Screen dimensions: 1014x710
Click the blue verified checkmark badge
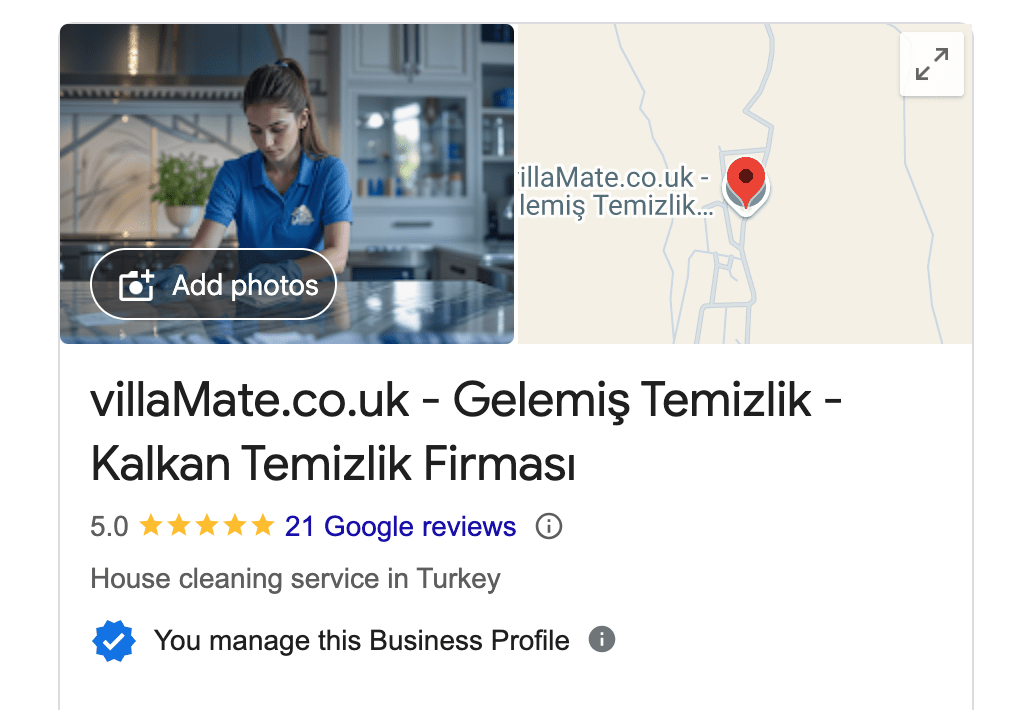114,641
